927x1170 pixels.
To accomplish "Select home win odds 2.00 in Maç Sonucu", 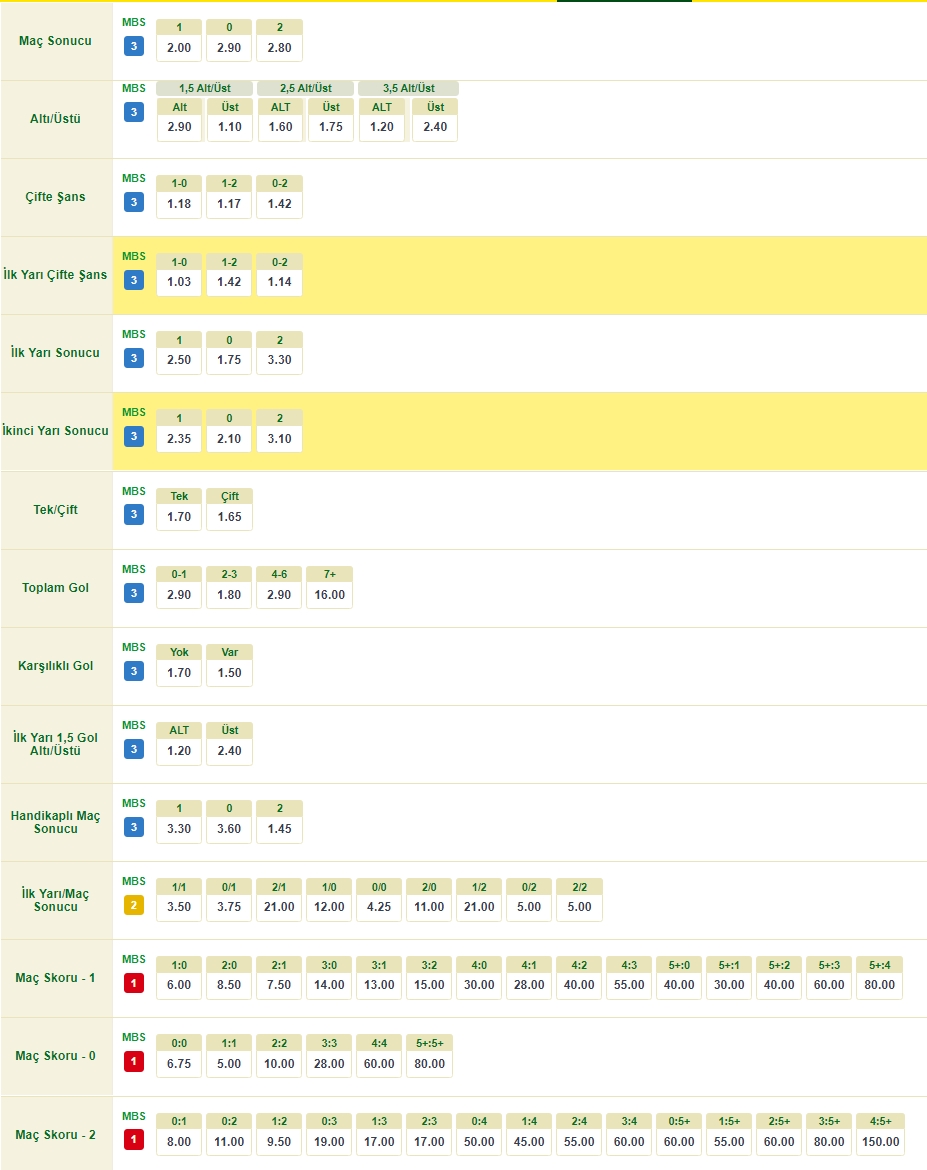I will (179, 49).
